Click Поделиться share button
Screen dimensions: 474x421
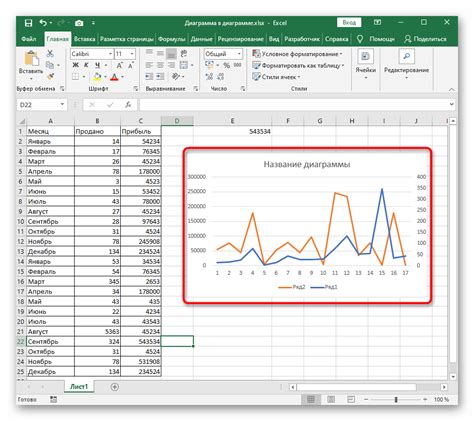pos(426,39)
